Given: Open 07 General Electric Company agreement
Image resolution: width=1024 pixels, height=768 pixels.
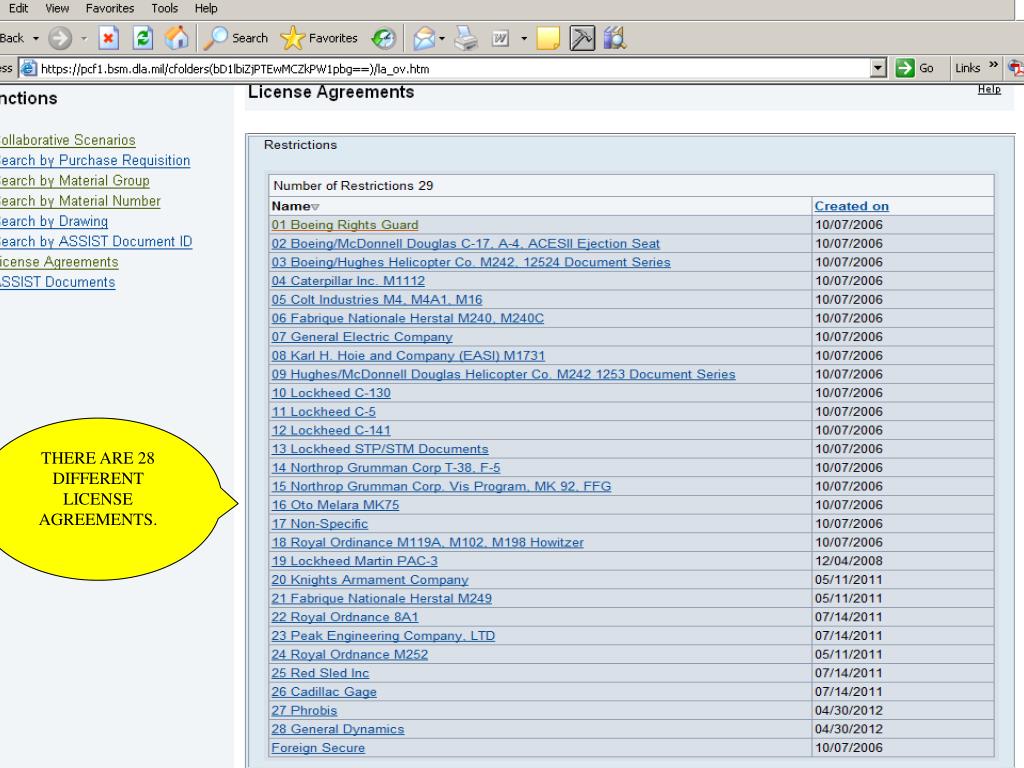Looking at the screenshot, I should [362, 337].
